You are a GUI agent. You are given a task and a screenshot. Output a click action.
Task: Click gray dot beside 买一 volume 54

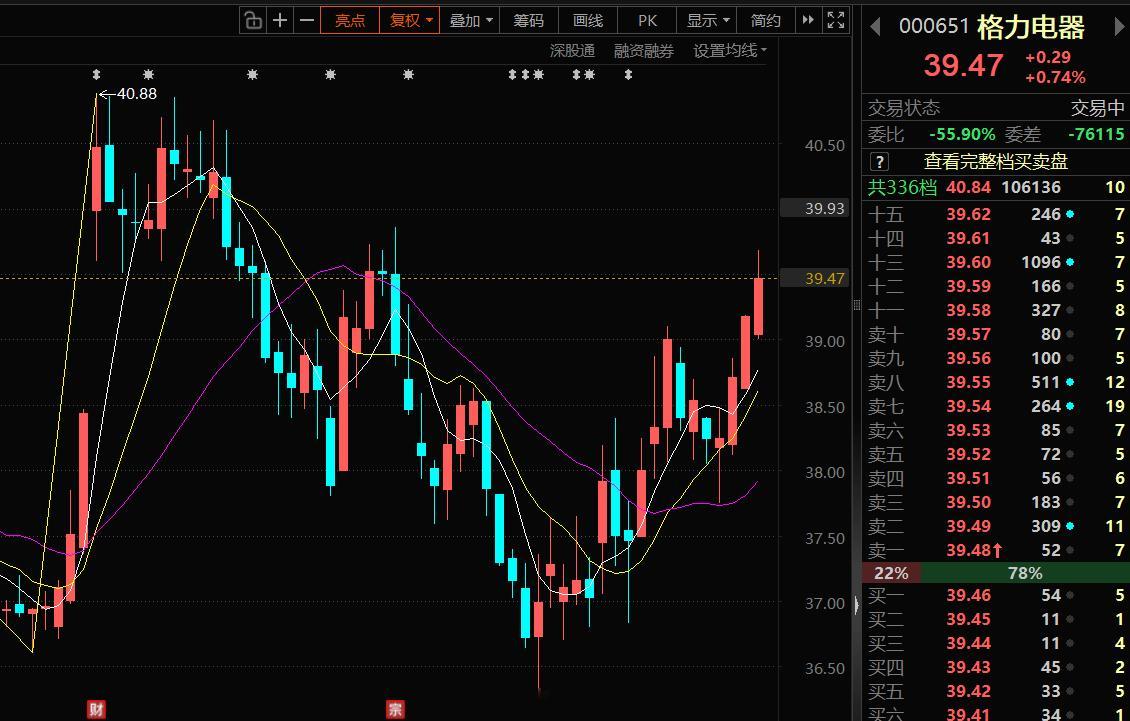1070,596
